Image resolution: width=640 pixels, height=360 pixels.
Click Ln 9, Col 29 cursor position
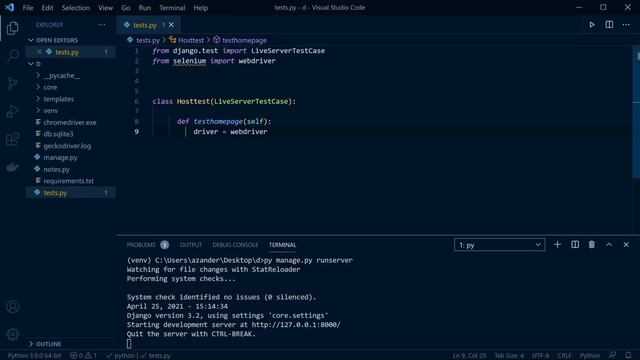coord(469,356)
